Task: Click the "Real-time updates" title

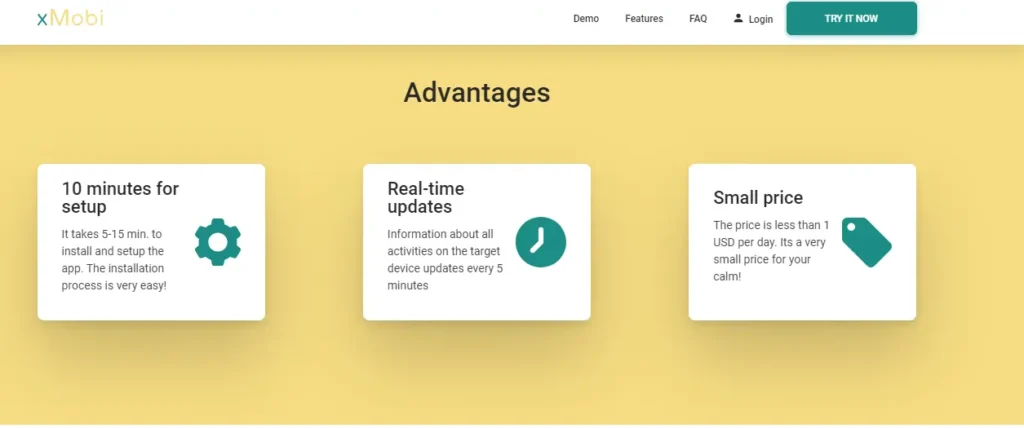Action: coord(426,198)
